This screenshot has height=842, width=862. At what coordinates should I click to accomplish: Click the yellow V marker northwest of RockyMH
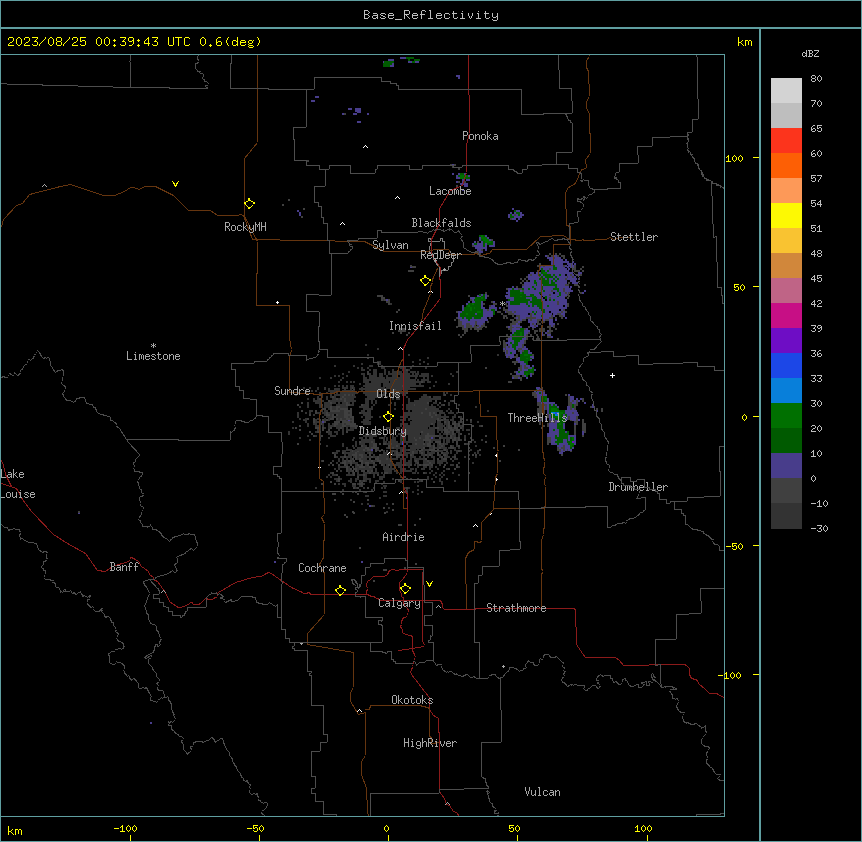click(175, 184)
